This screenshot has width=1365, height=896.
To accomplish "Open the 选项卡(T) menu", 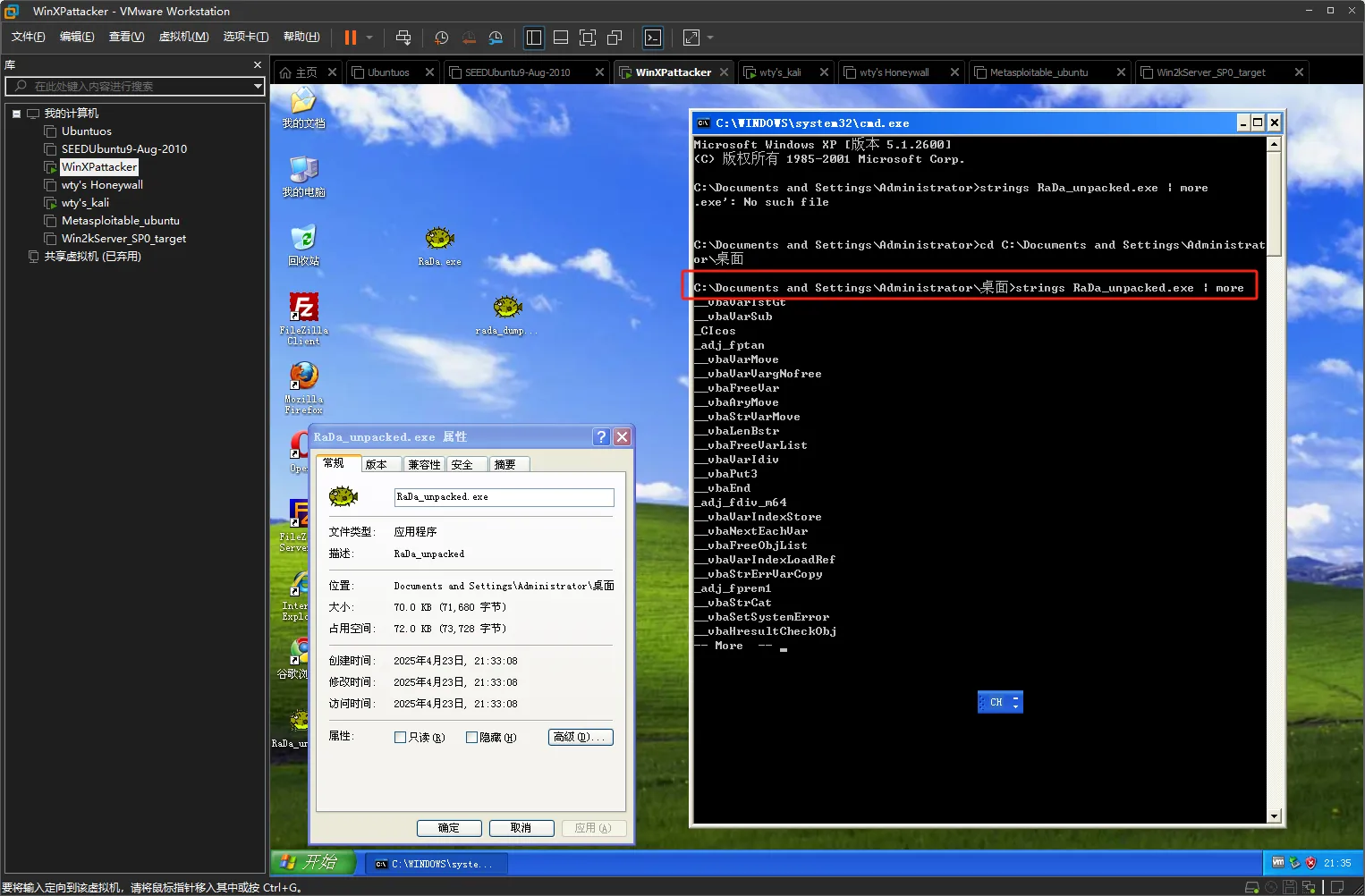I will (x=246, y=37).
